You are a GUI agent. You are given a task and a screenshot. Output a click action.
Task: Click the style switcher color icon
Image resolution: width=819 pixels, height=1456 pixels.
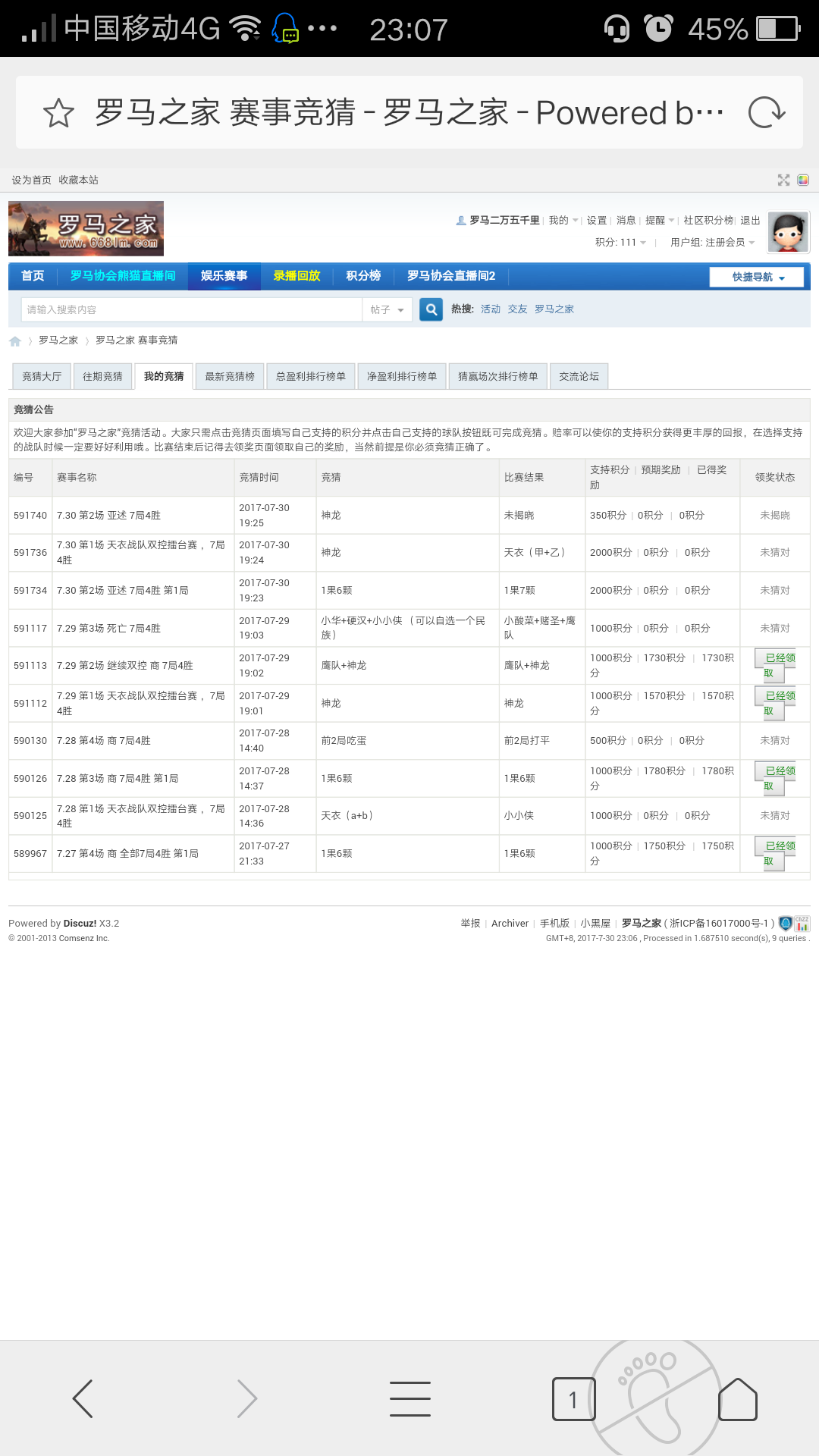click(x=803, y=180)
